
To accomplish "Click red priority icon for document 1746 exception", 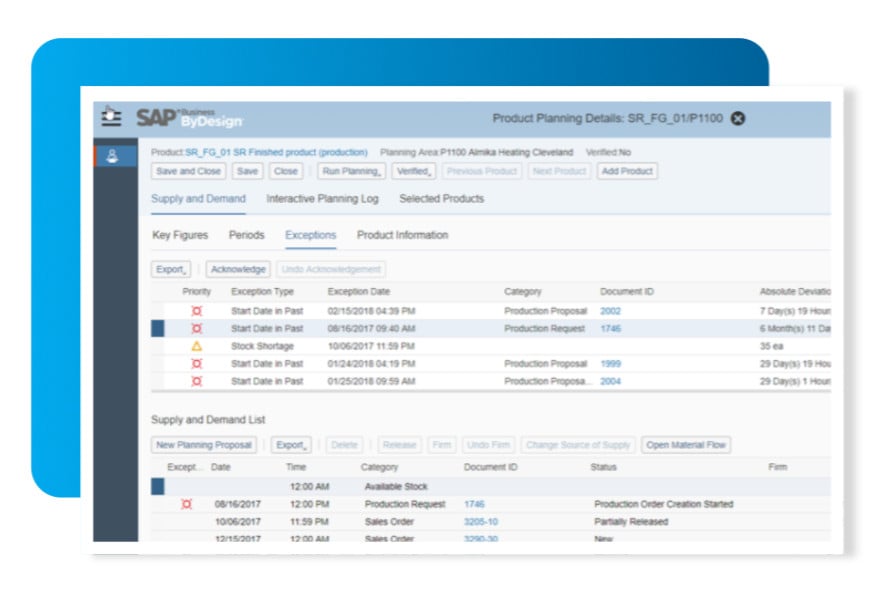I will point(196,329).
